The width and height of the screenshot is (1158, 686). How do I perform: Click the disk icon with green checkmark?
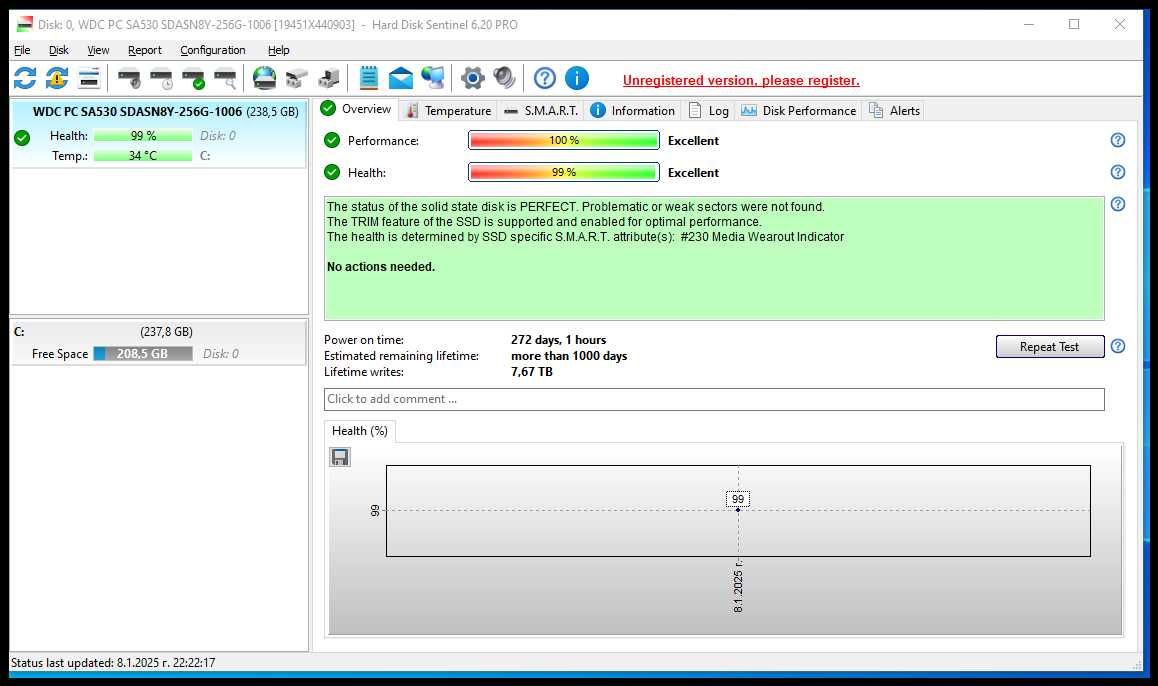[193, 78]
